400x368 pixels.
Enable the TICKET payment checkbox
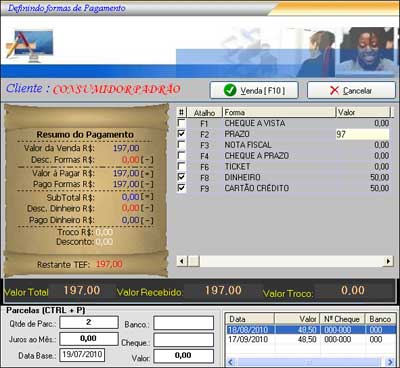181,166
